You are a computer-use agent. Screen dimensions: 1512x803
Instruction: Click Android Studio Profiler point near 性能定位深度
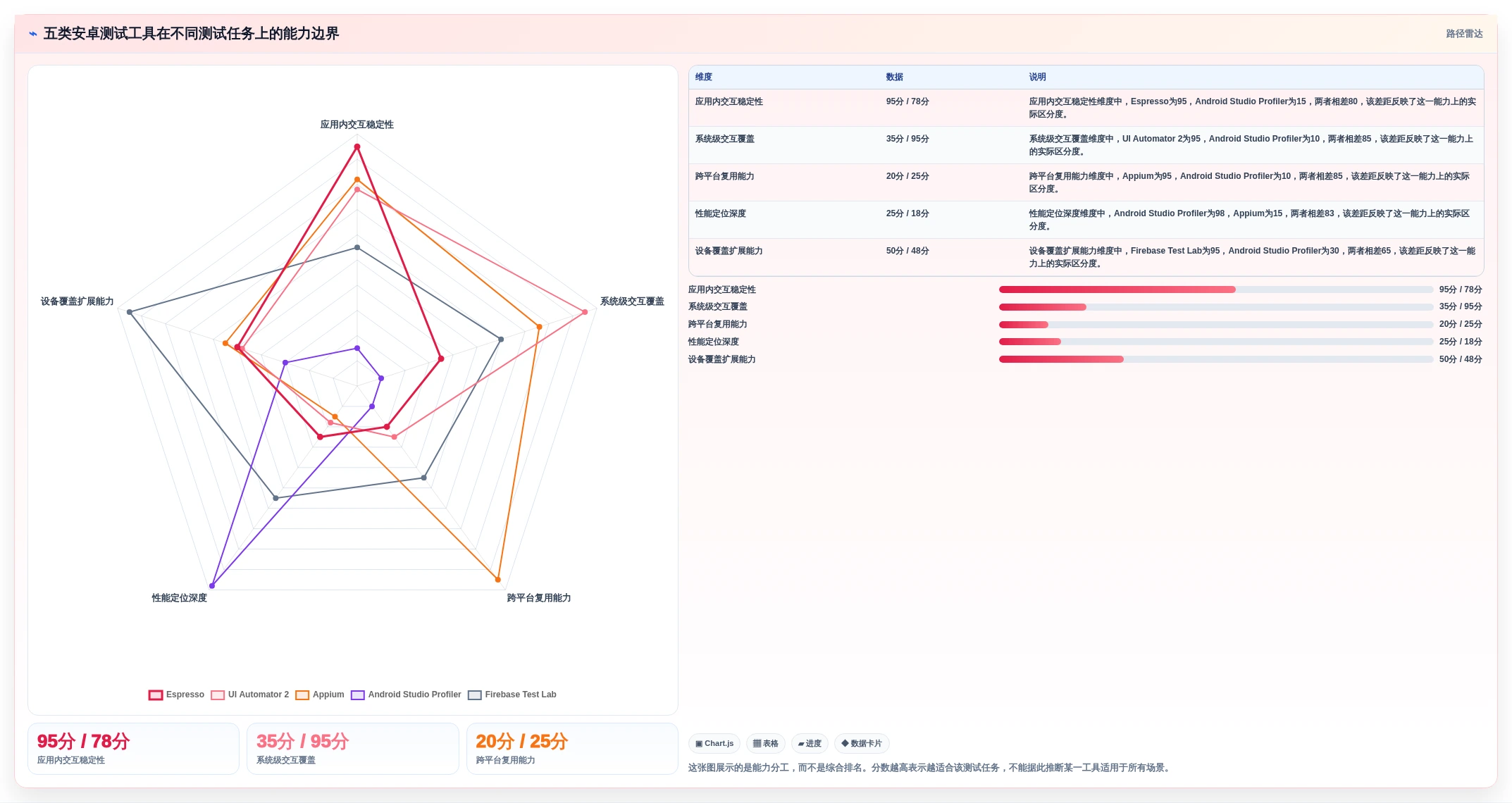212,586
